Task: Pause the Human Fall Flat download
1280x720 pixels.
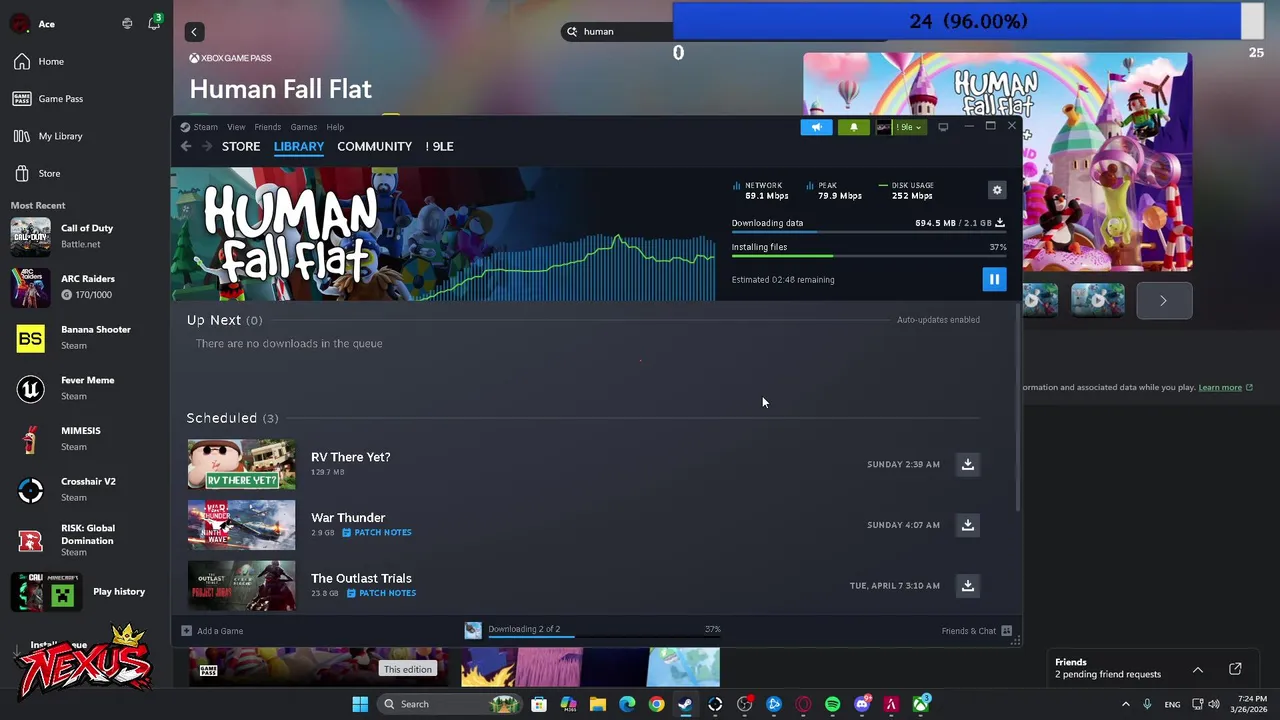Action: point(994,279)
